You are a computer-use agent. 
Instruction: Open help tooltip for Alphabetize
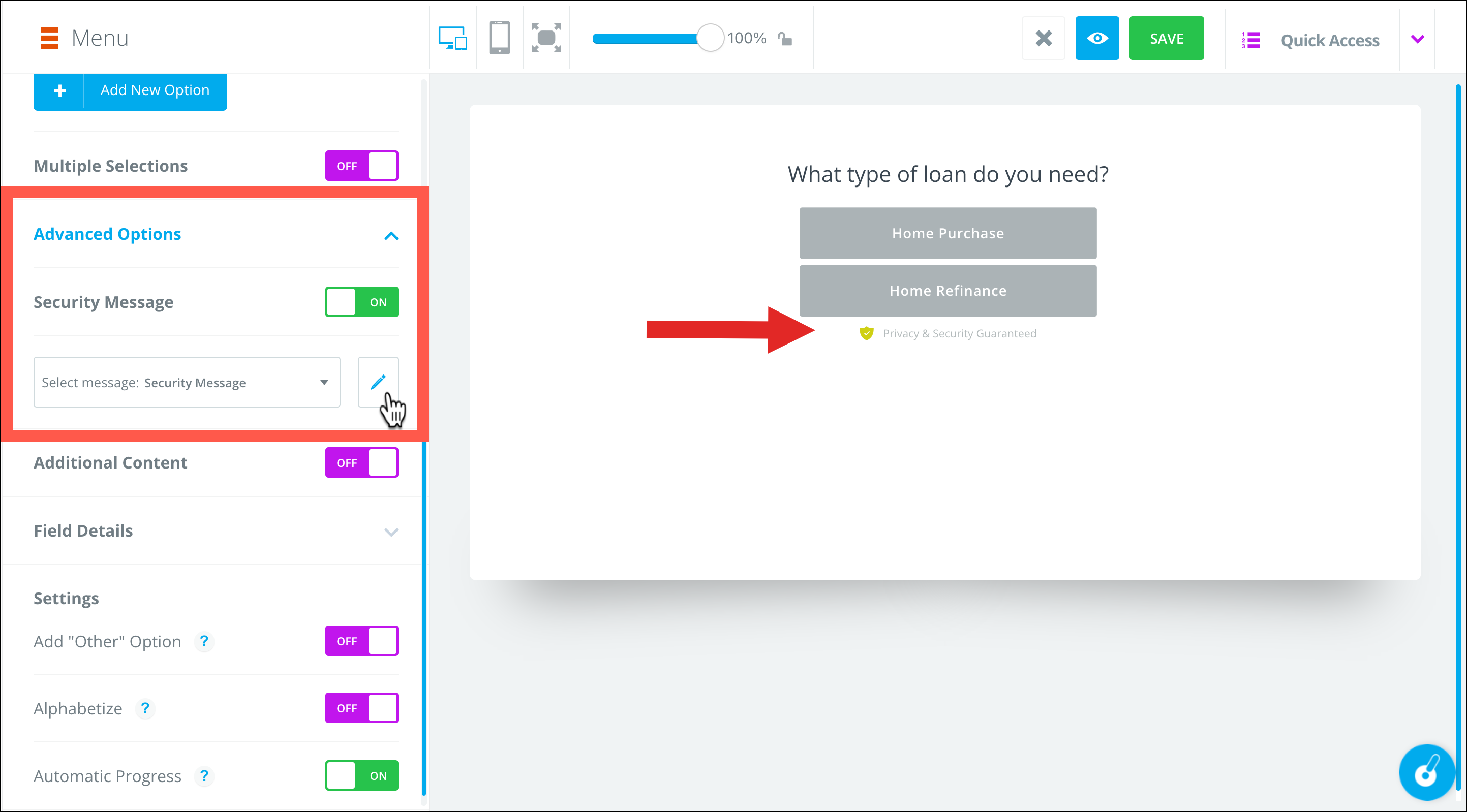(x=145, y=708)
